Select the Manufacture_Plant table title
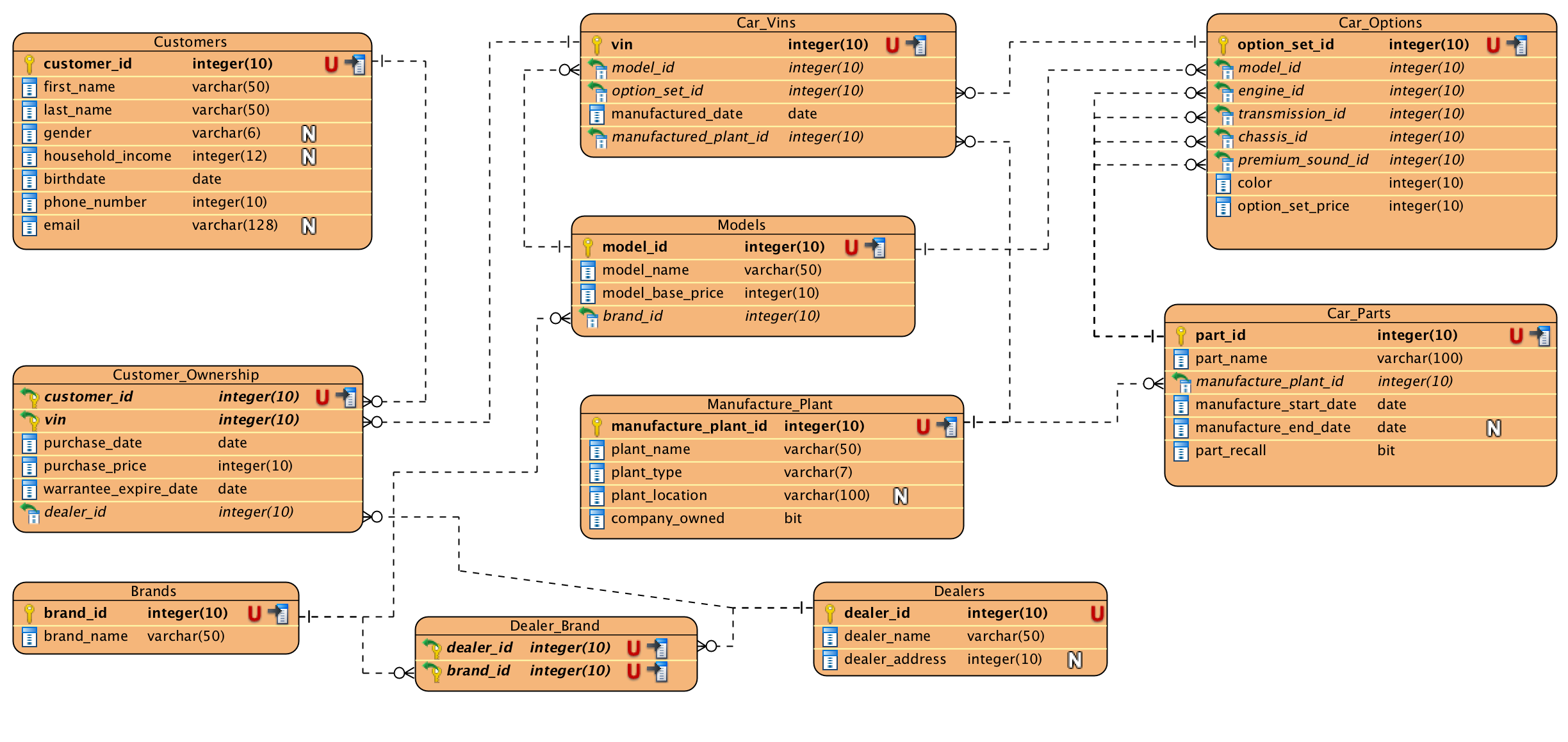Image resolution: width=1568 pixels, height=742 pixels. (770, 405)
